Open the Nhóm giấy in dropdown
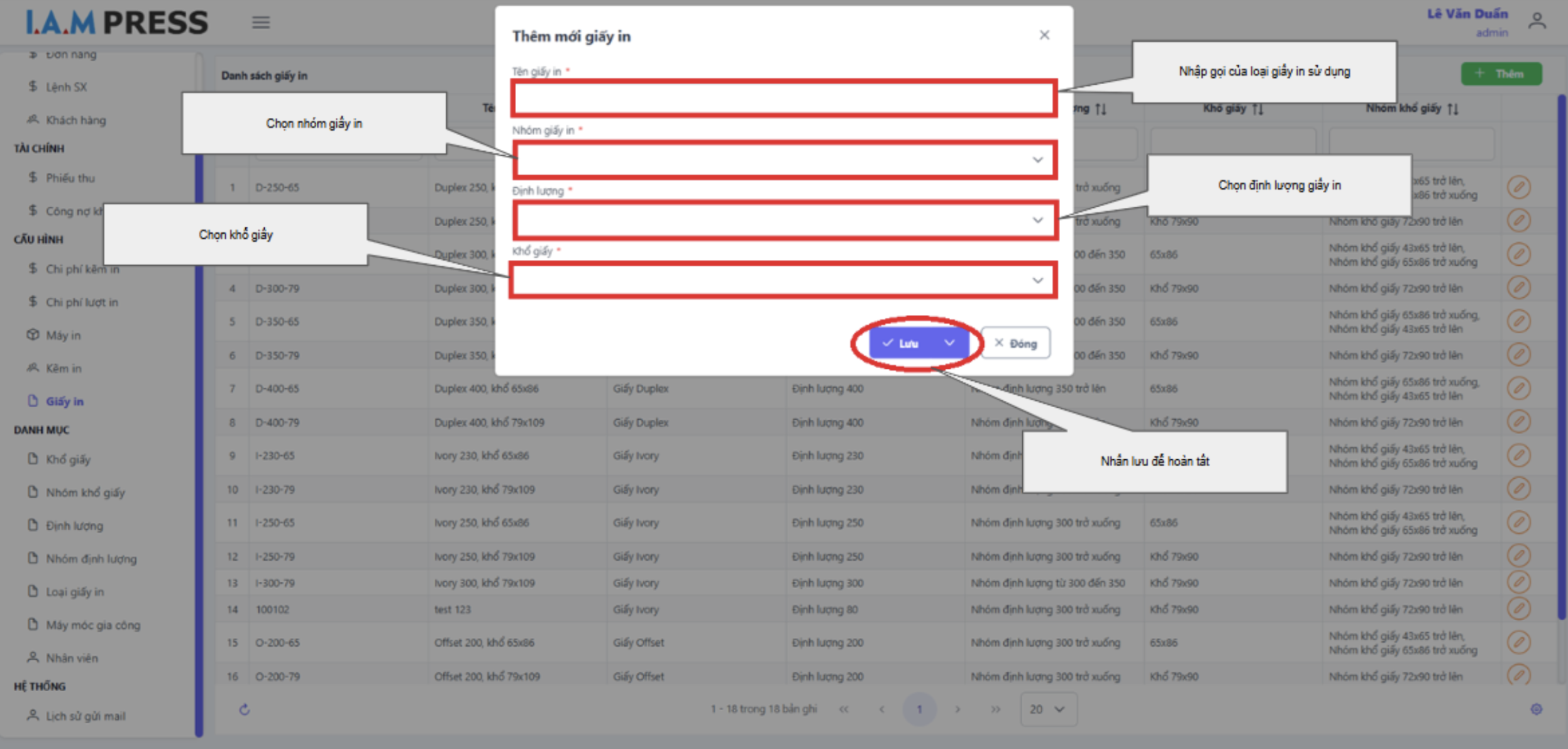The width and height of the screenshot is (1568, 749). click(x=783, y=160)
